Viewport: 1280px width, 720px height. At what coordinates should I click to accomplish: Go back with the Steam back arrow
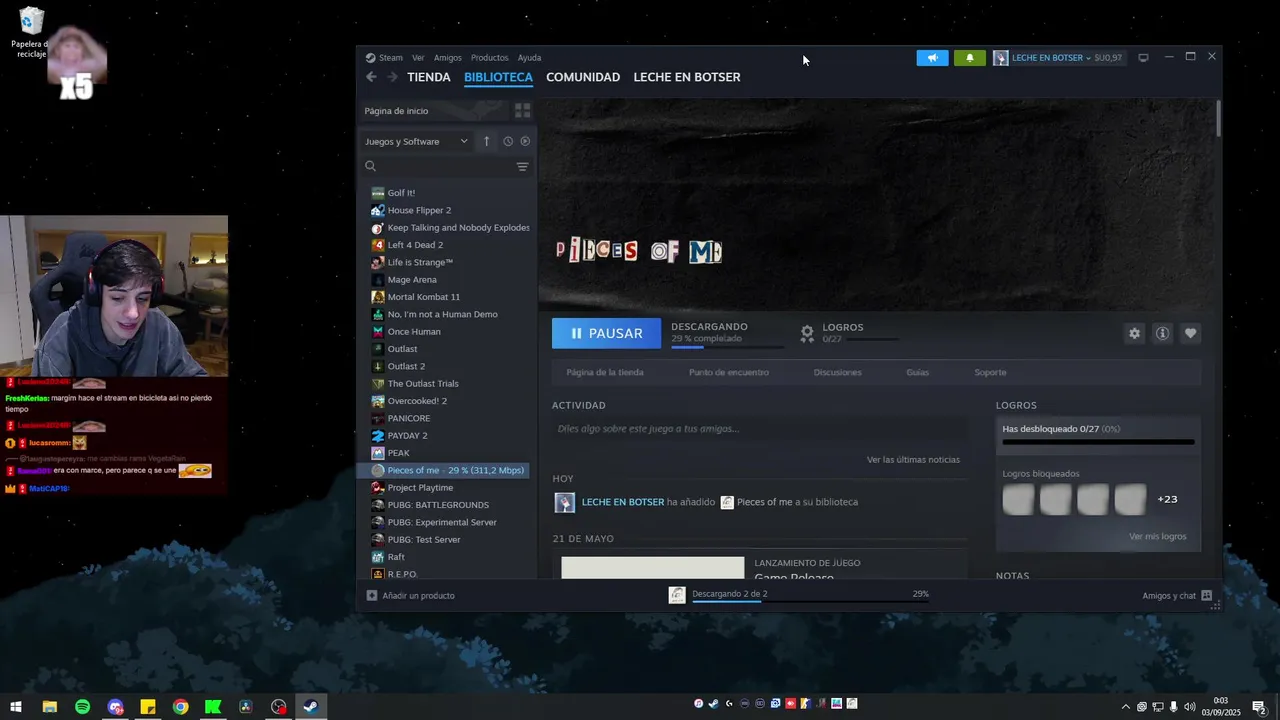[x=371, y=77]
